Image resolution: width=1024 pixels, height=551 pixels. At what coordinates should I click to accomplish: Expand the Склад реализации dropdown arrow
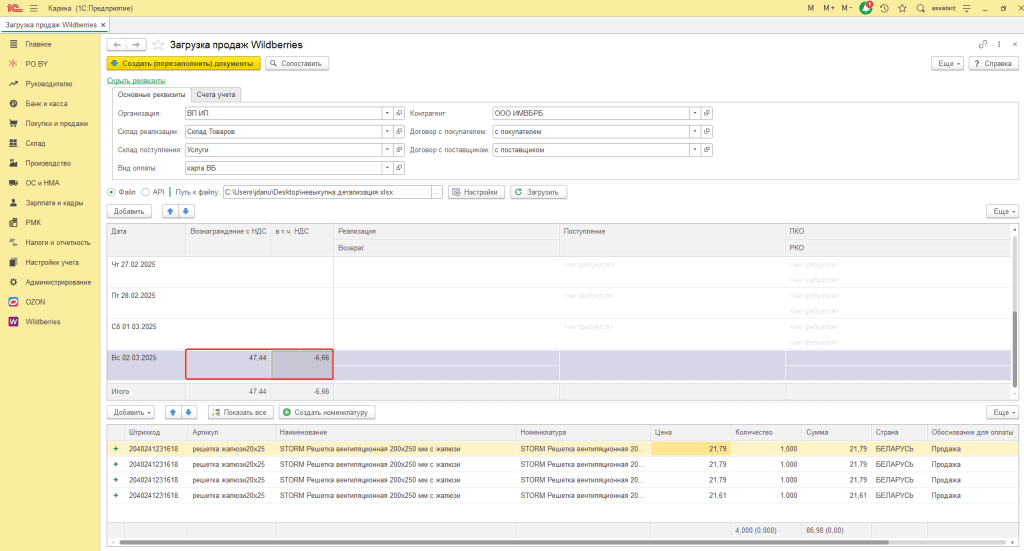coord(387,131)
